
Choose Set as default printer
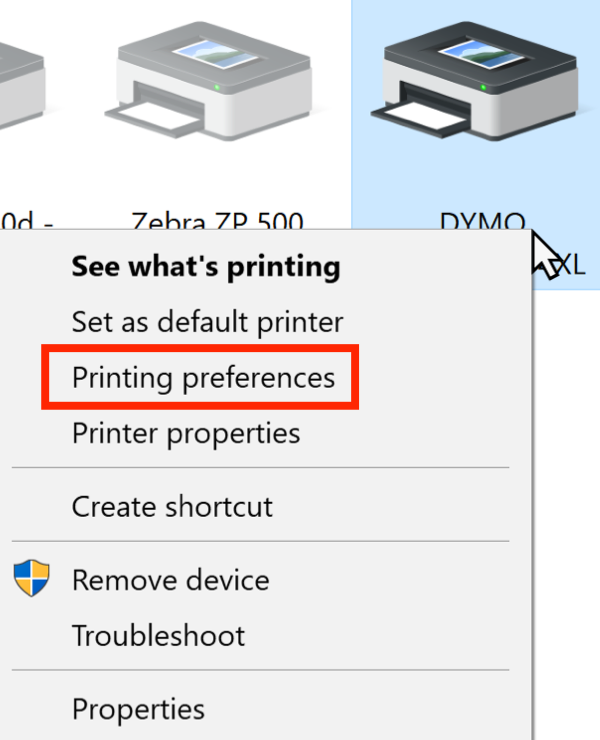(207, 322)
